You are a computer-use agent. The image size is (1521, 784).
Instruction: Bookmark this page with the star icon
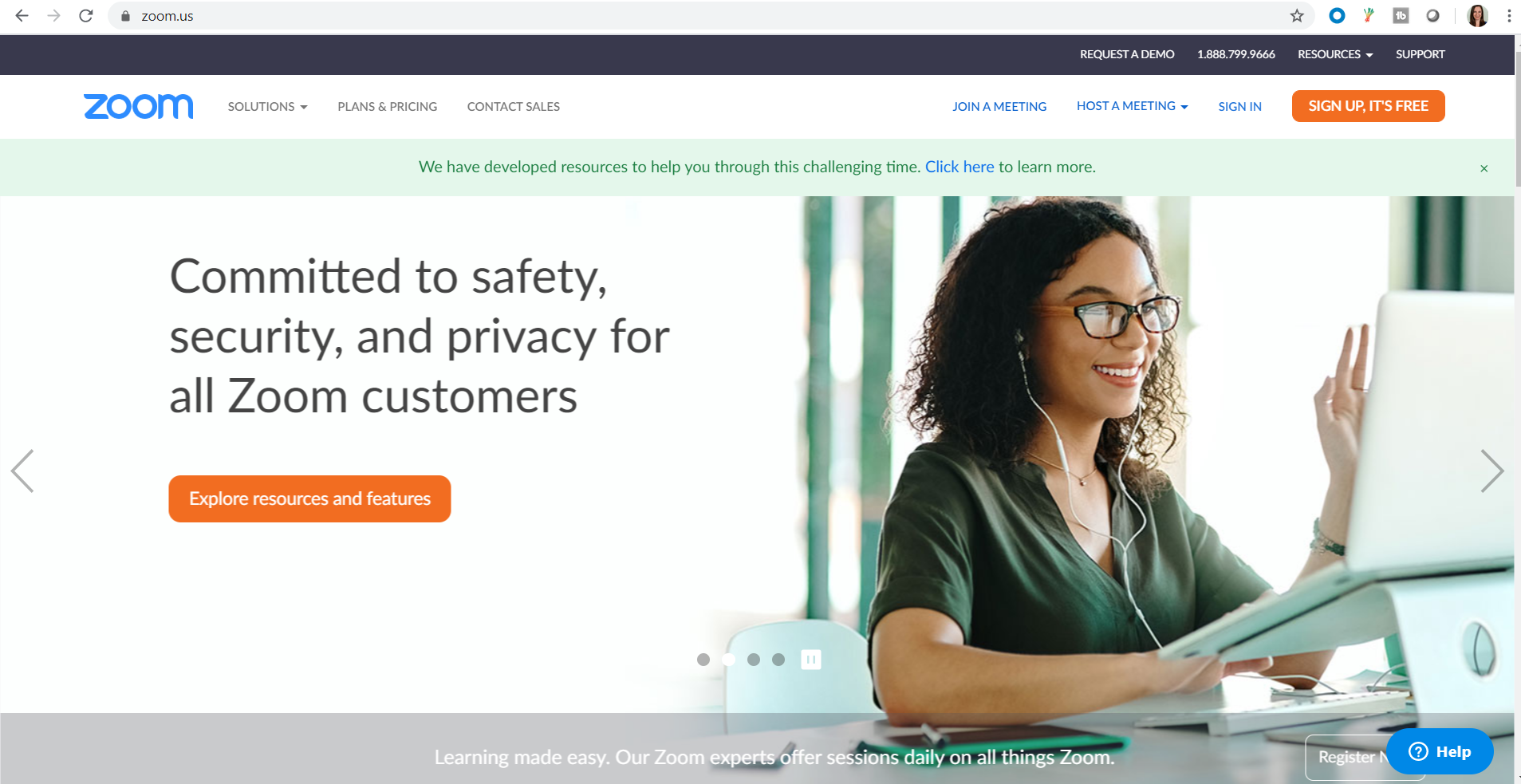pyautogui.click(x=1297, y=15)
